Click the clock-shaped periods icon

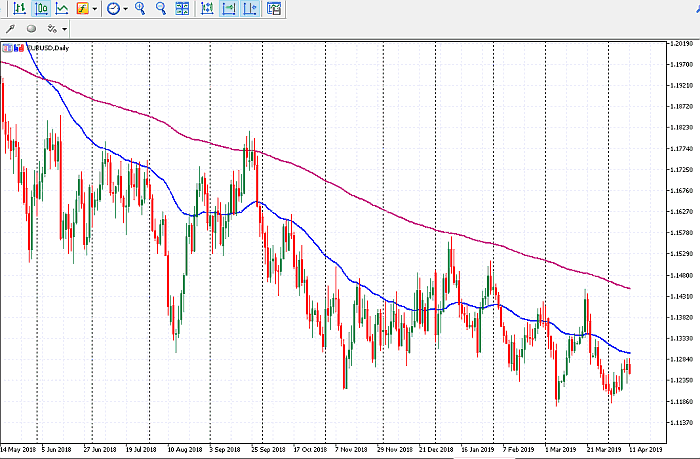point(113,9)
